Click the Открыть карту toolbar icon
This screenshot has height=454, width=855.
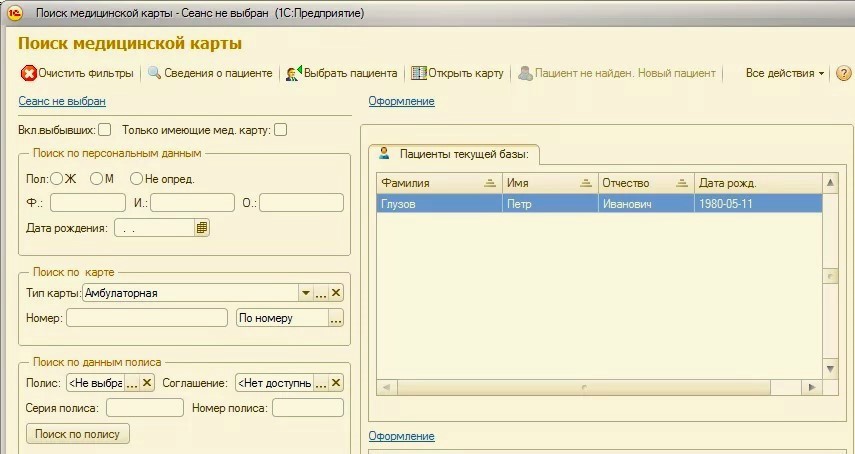419,73
